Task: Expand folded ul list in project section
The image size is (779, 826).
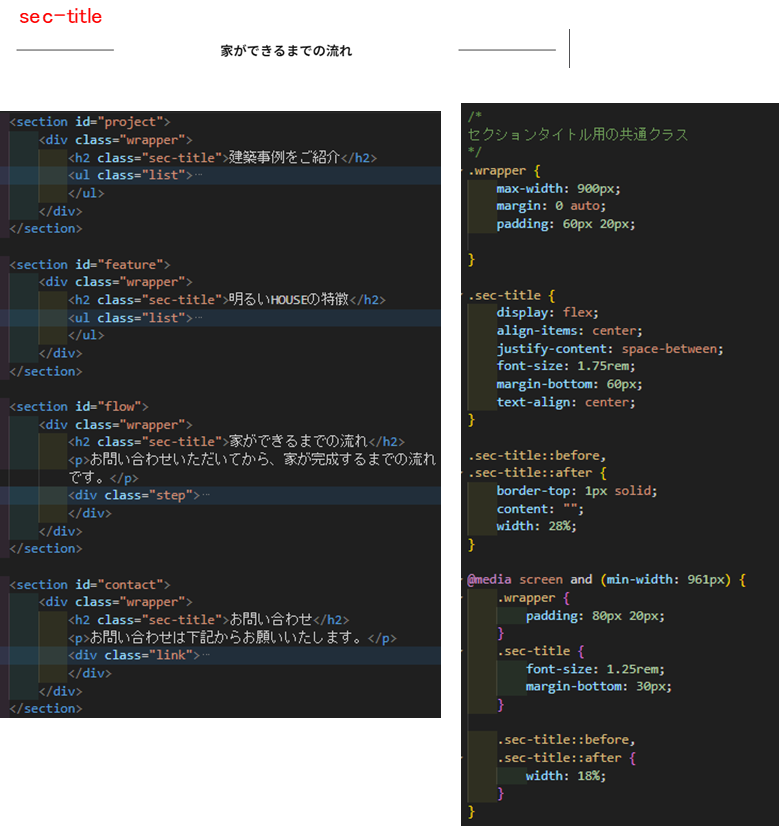Action: coord(199,175)
